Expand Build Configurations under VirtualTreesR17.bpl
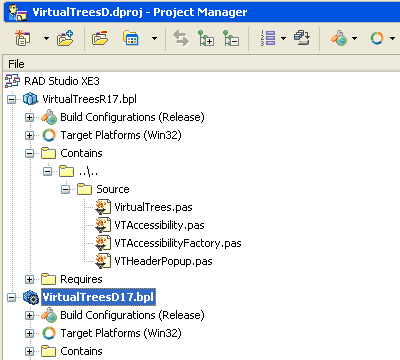This screenshot has height=360, width=400. 30,117
